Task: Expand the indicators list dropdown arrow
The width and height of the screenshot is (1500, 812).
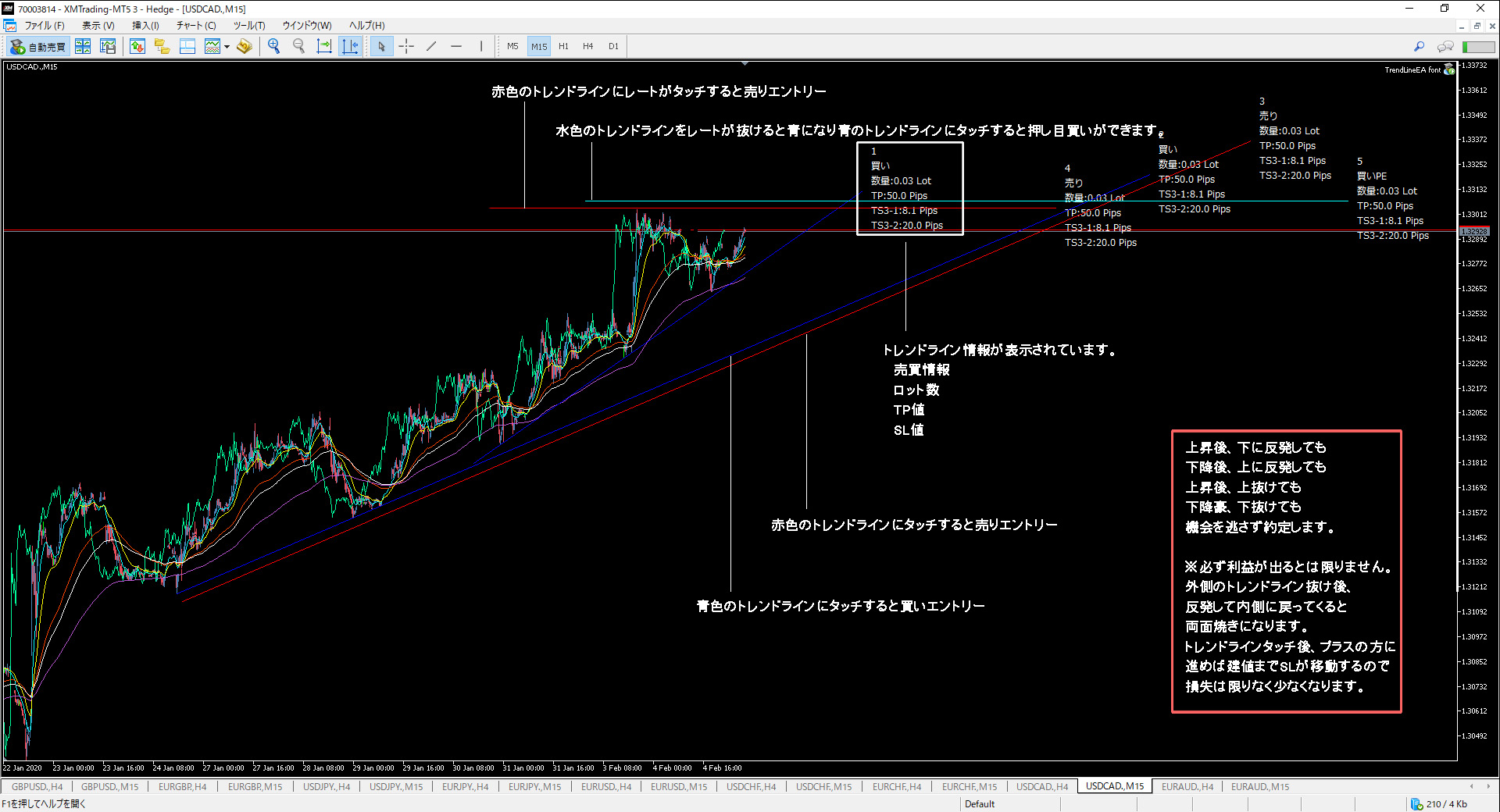Action: coord(227,47)
